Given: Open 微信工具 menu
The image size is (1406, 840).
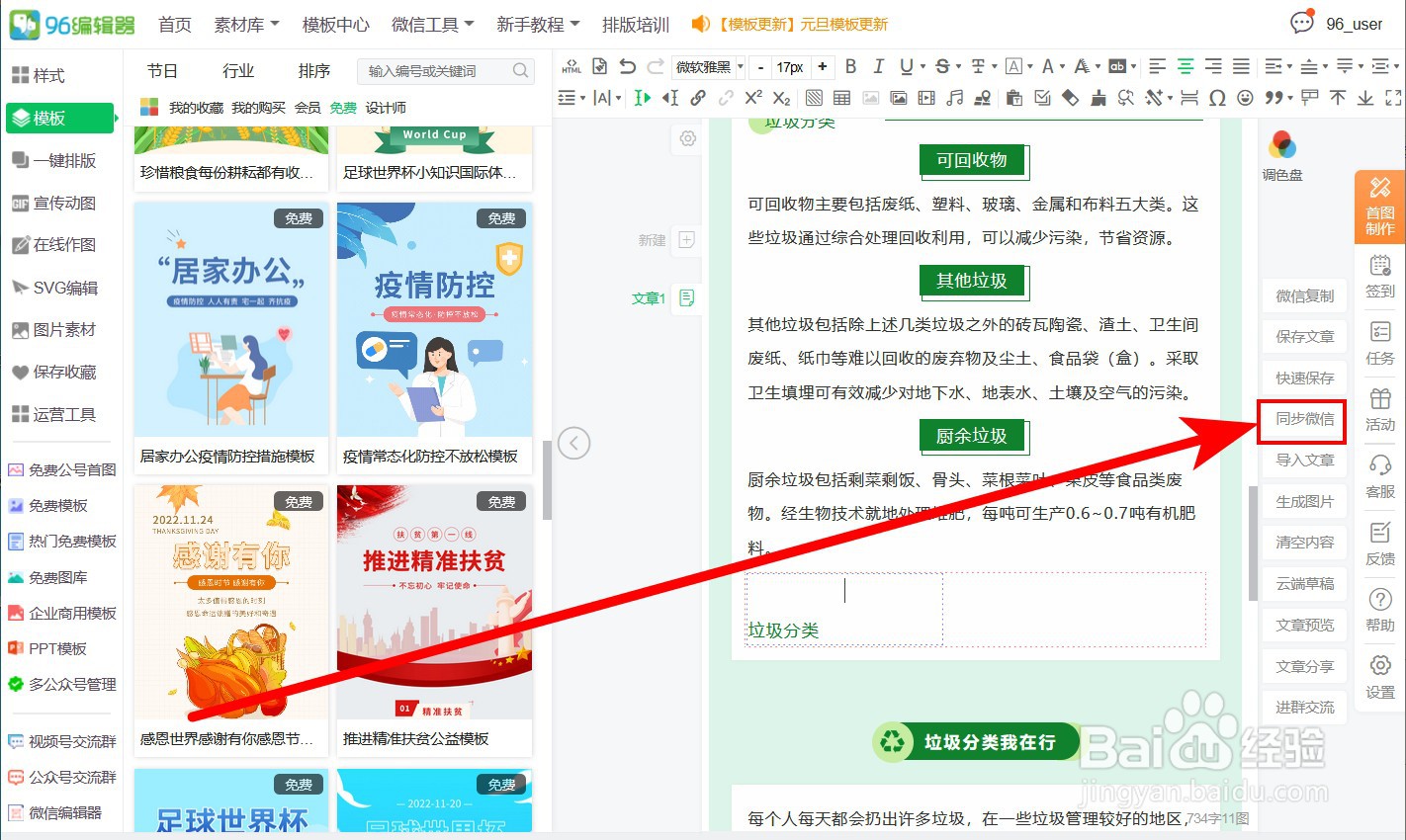Looking at the screenshot, I should (x=432, y=25).
